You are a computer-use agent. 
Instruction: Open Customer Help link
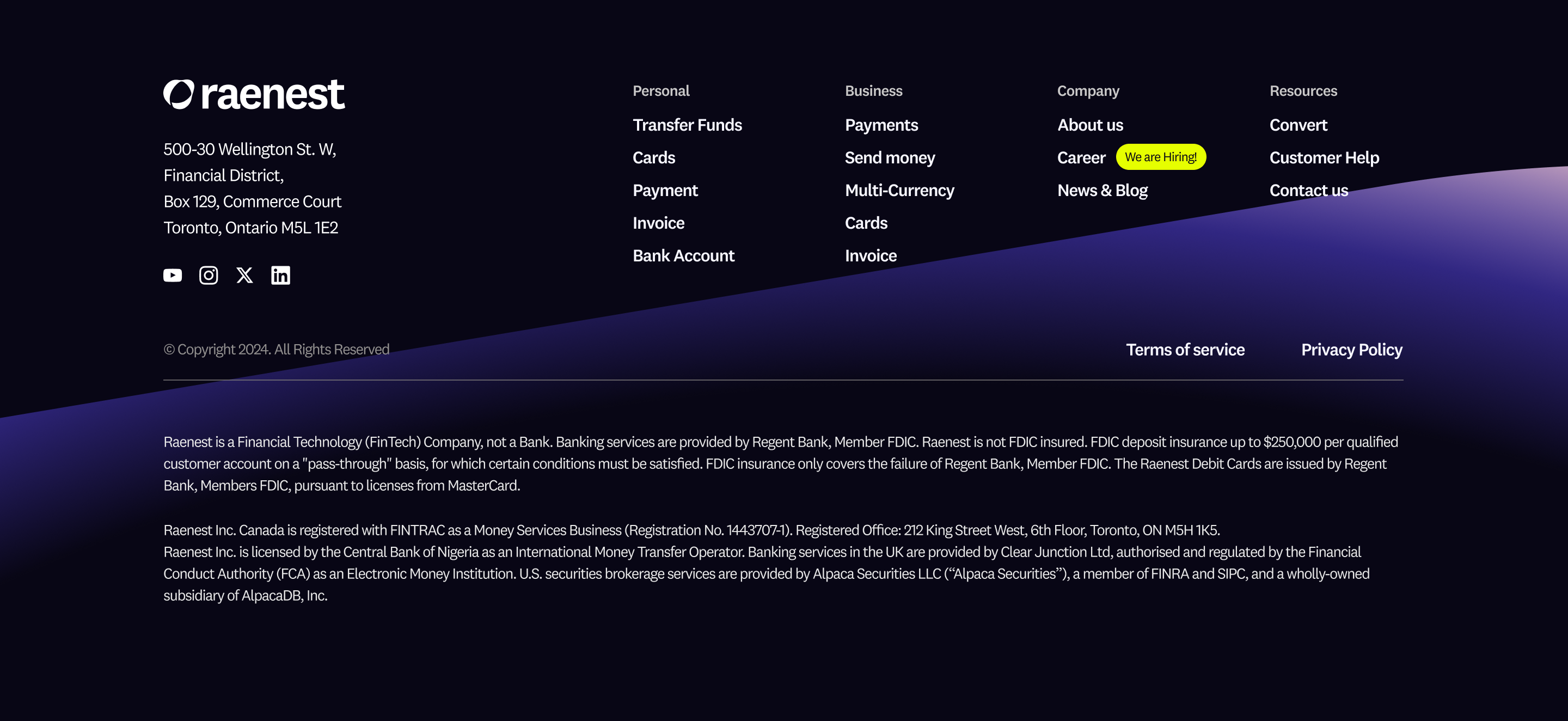[x=1324, y=158]
